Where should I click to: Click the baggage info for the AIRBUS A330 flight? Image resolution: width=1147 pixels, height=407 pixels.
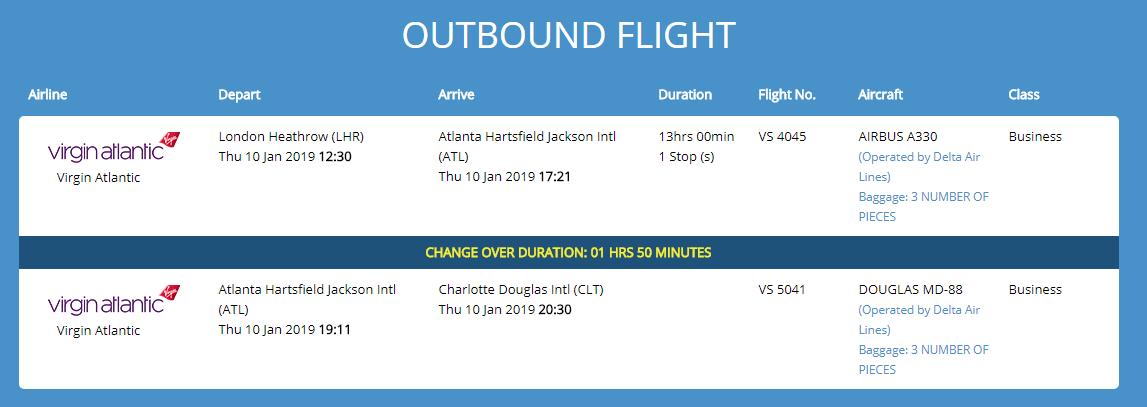923,206
